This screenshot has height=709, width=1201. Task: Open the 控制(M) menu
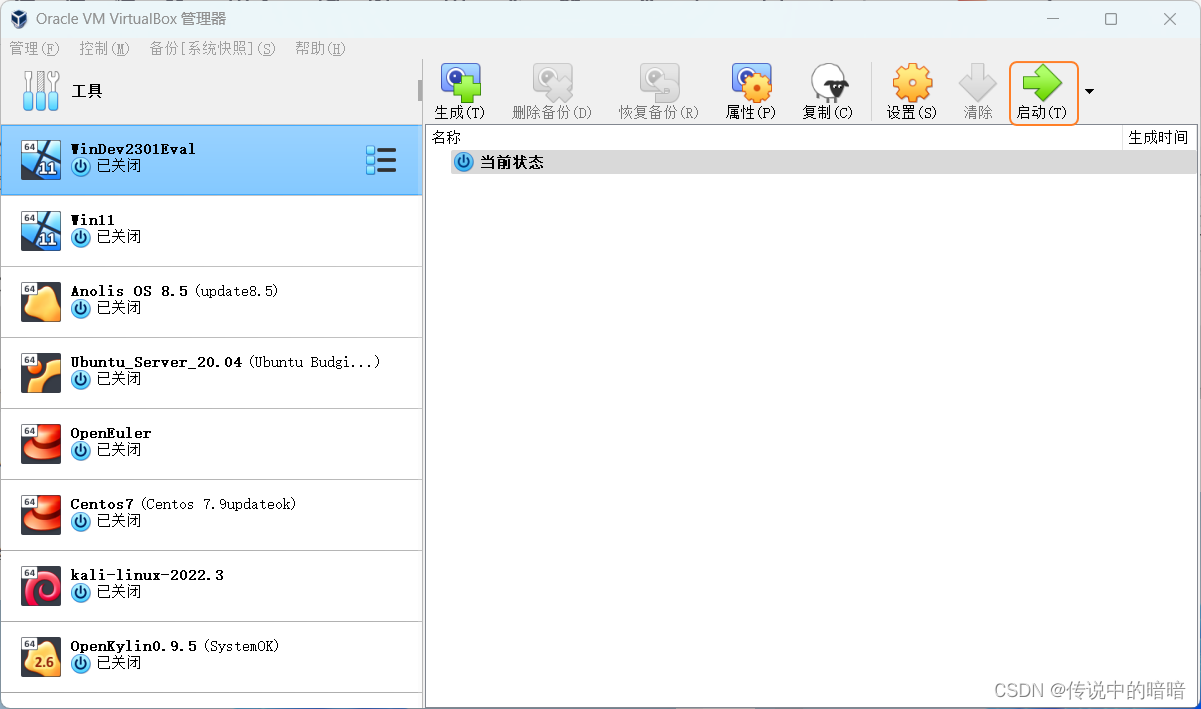[x=105, y=48]
